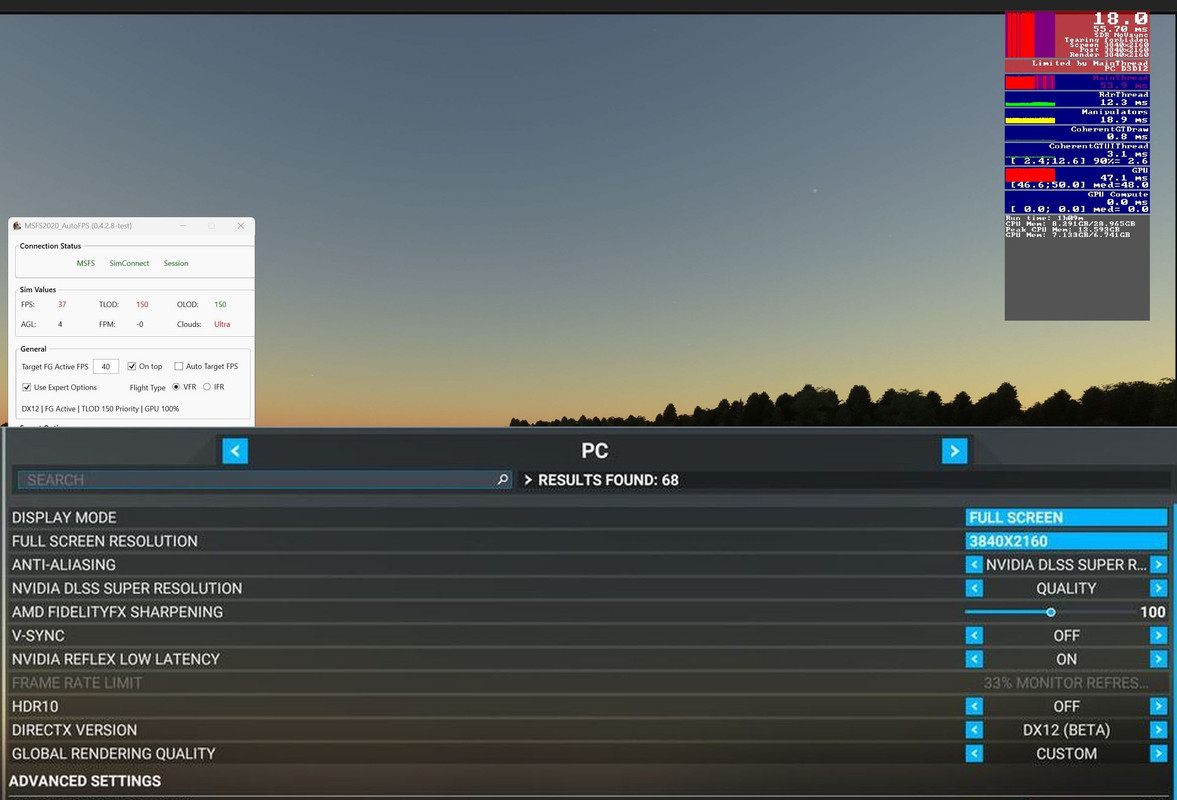Click the QUALITY value of DLSS Super Resolution
Image resolution: width=1177 pixels, height=800 pixels.
pyautogui.click(x=1066, y=588)
